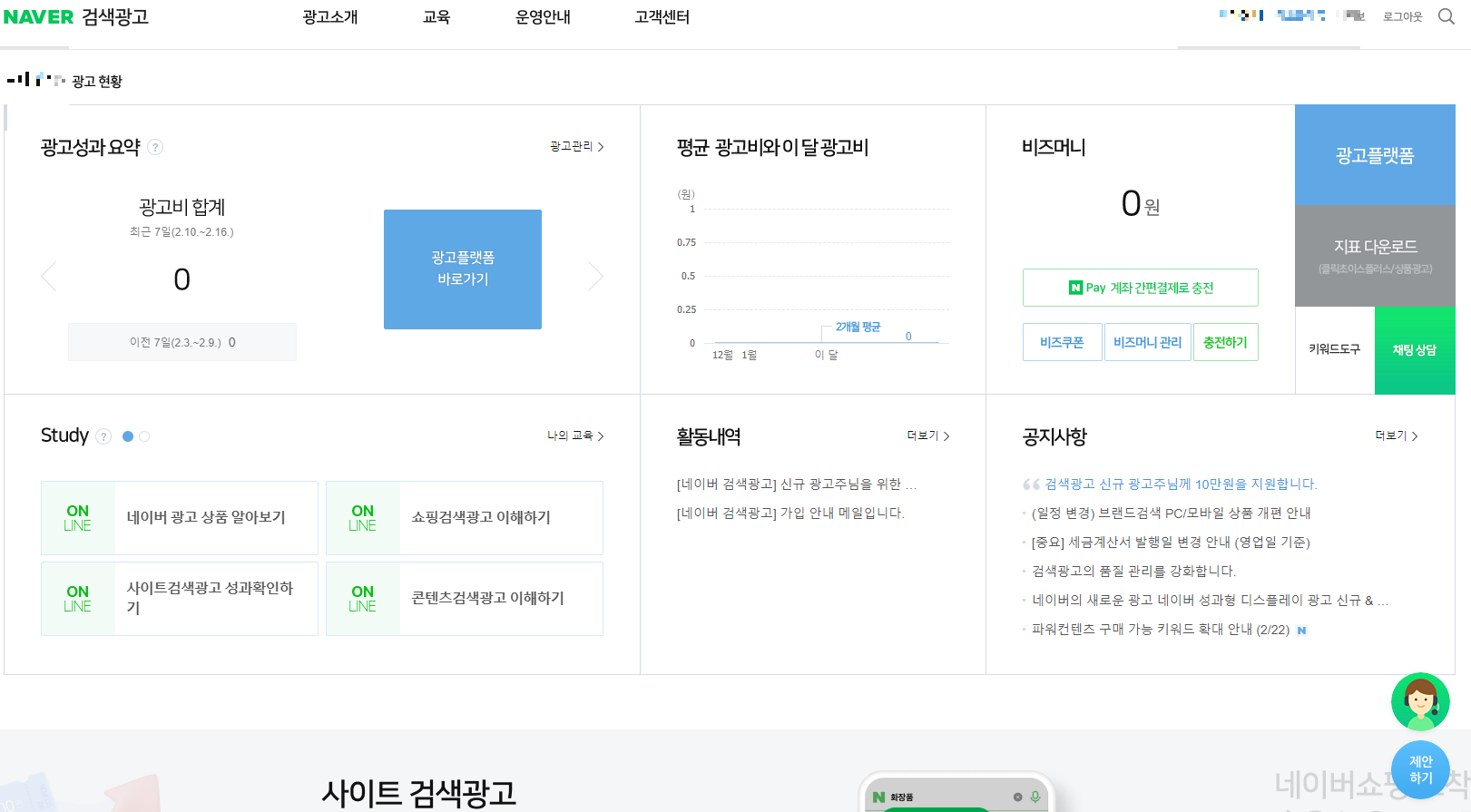
Task: Open the 지표 다운로드 gray tile
Action: [1375, 256]
